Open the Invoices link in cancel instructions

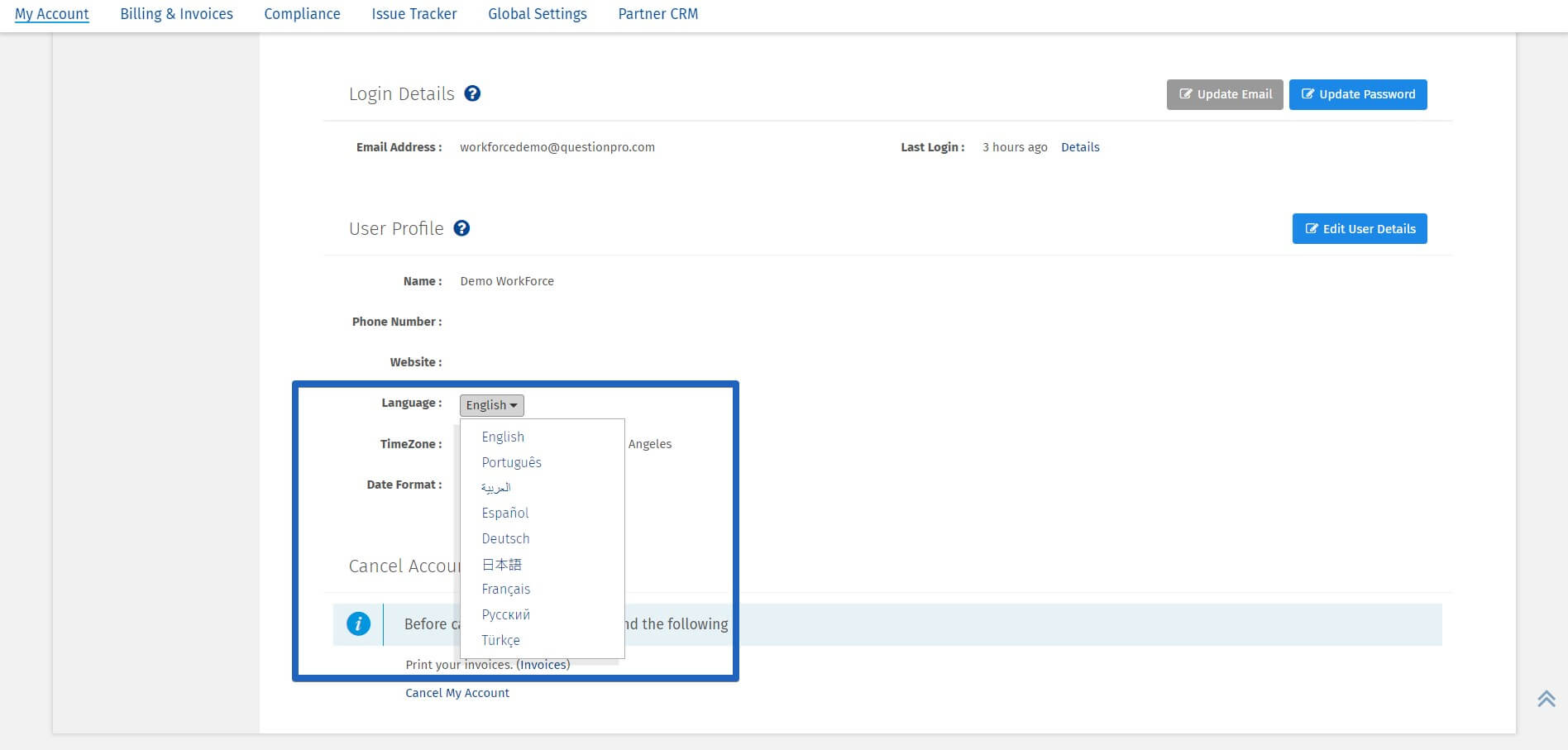point(543,664)
